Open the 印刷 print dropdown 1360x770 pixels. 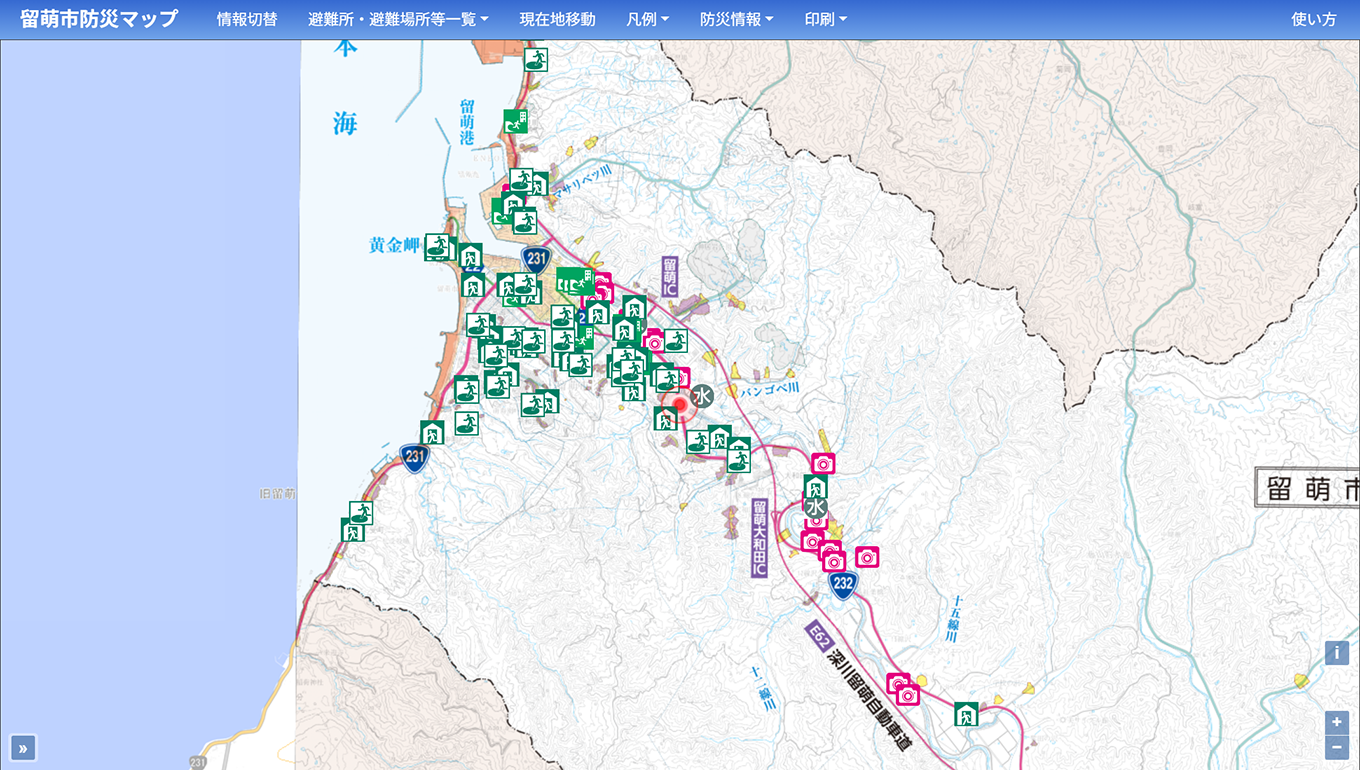pos(825,19)
